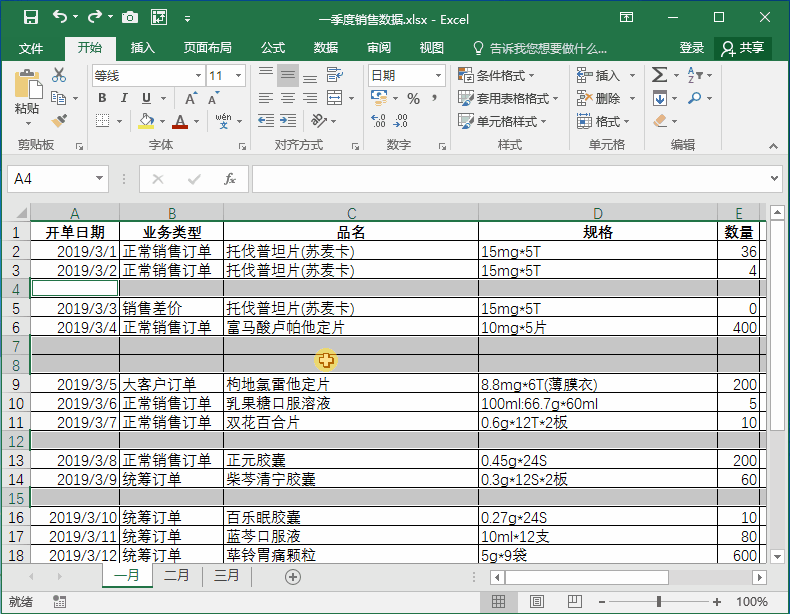Increase font size with the large A icon
Image resolution: width=790 pixels, height=614 pixels.
pos(191,98)
